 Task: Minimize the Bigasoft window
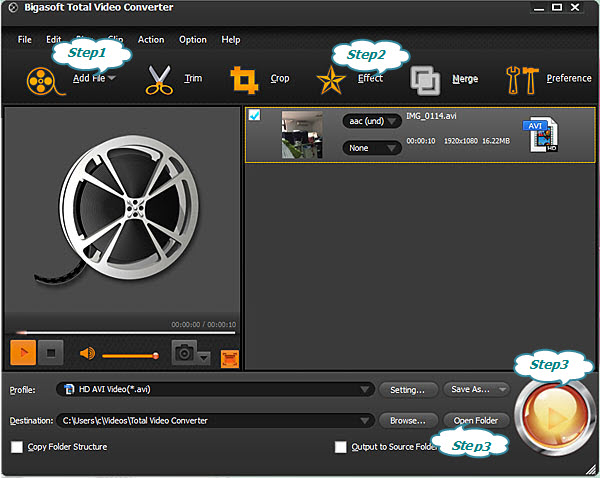click(539, 8)
